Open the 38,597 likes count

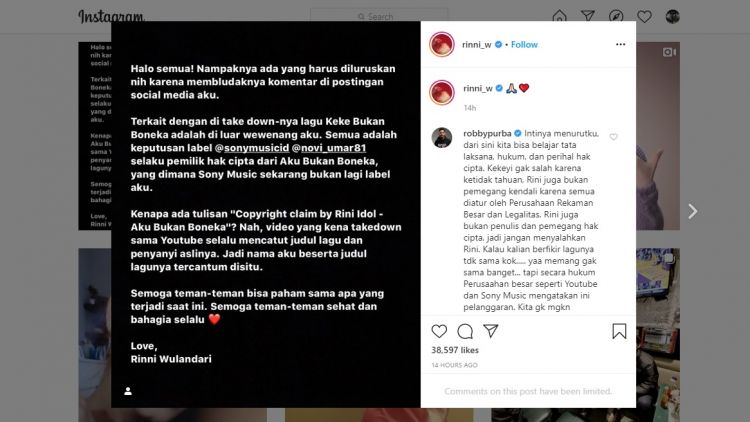pyautogui.click(x=455, y=350)
